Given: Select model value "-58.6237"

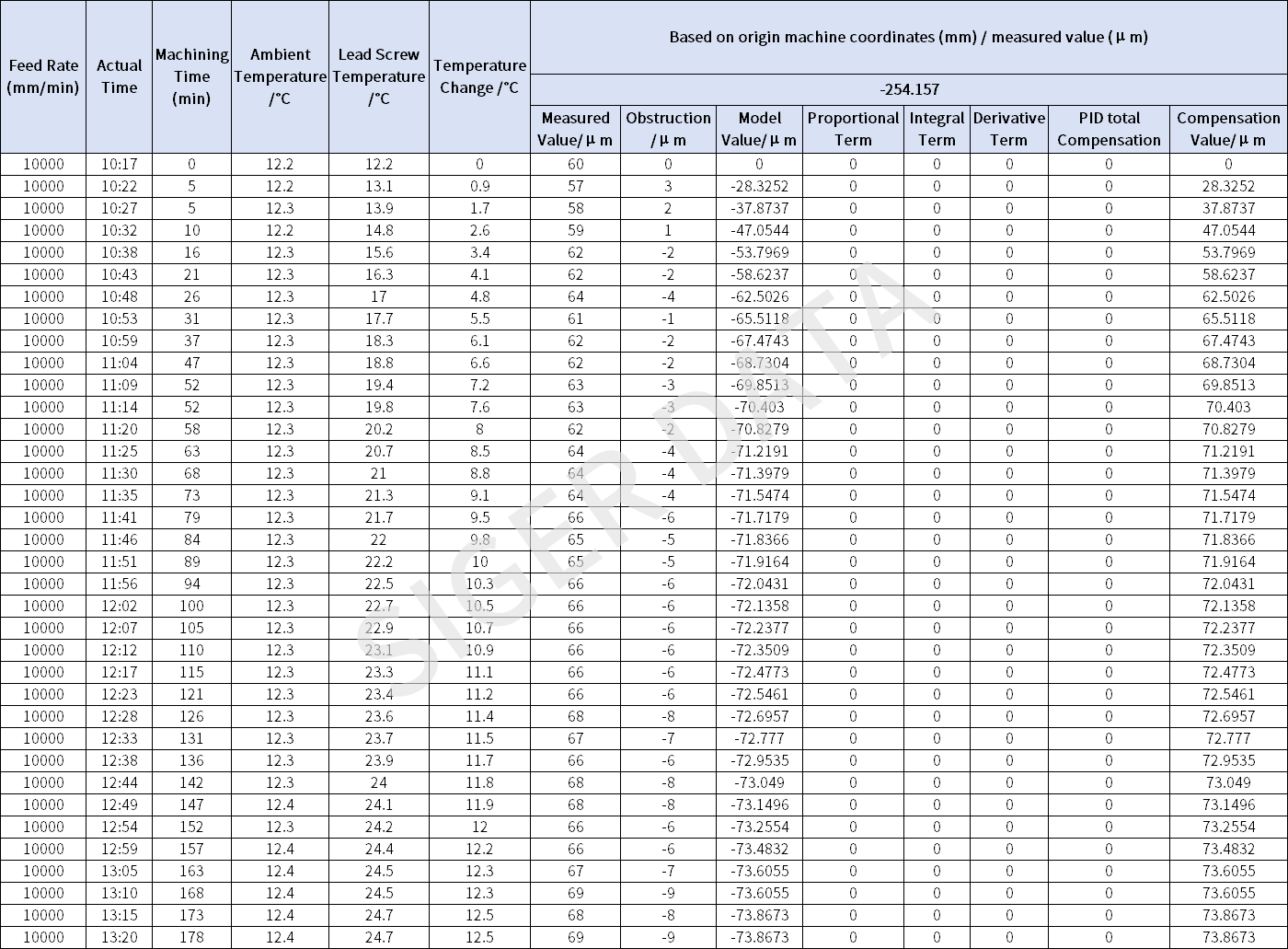Looking at the screenshot, I should point(759,274).
